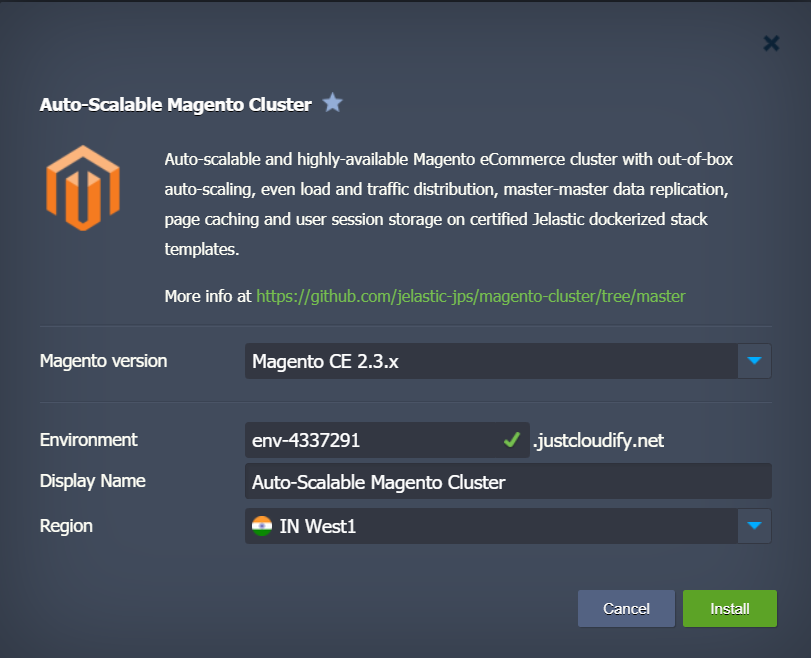
Task: Select the Magento CE 2.3.x version field
Action: [490, 361]
